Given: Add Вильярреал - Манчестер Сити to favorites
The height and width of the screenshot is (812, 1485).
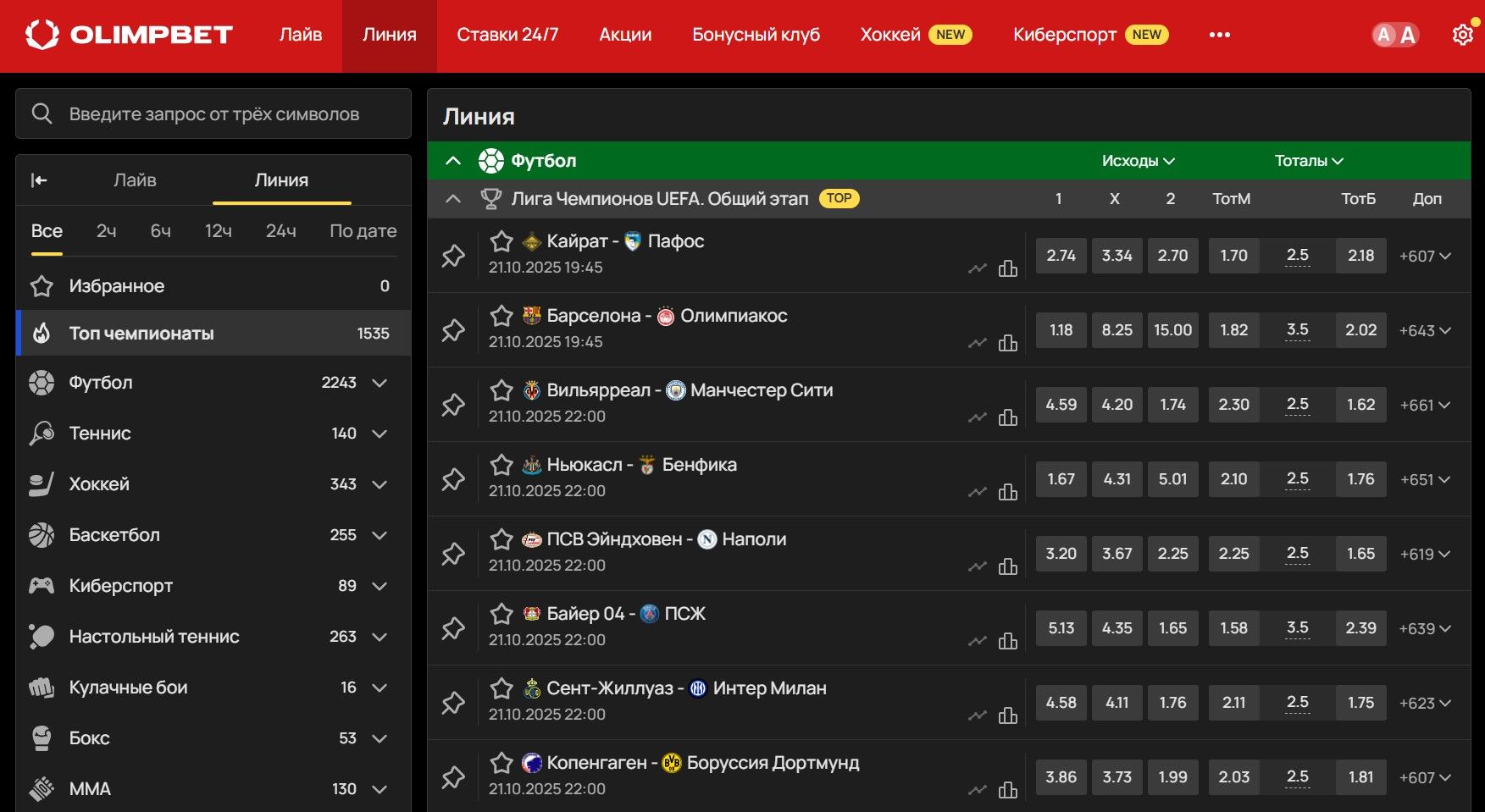Looking at the screenshot, I should click(x=501, y=390).
